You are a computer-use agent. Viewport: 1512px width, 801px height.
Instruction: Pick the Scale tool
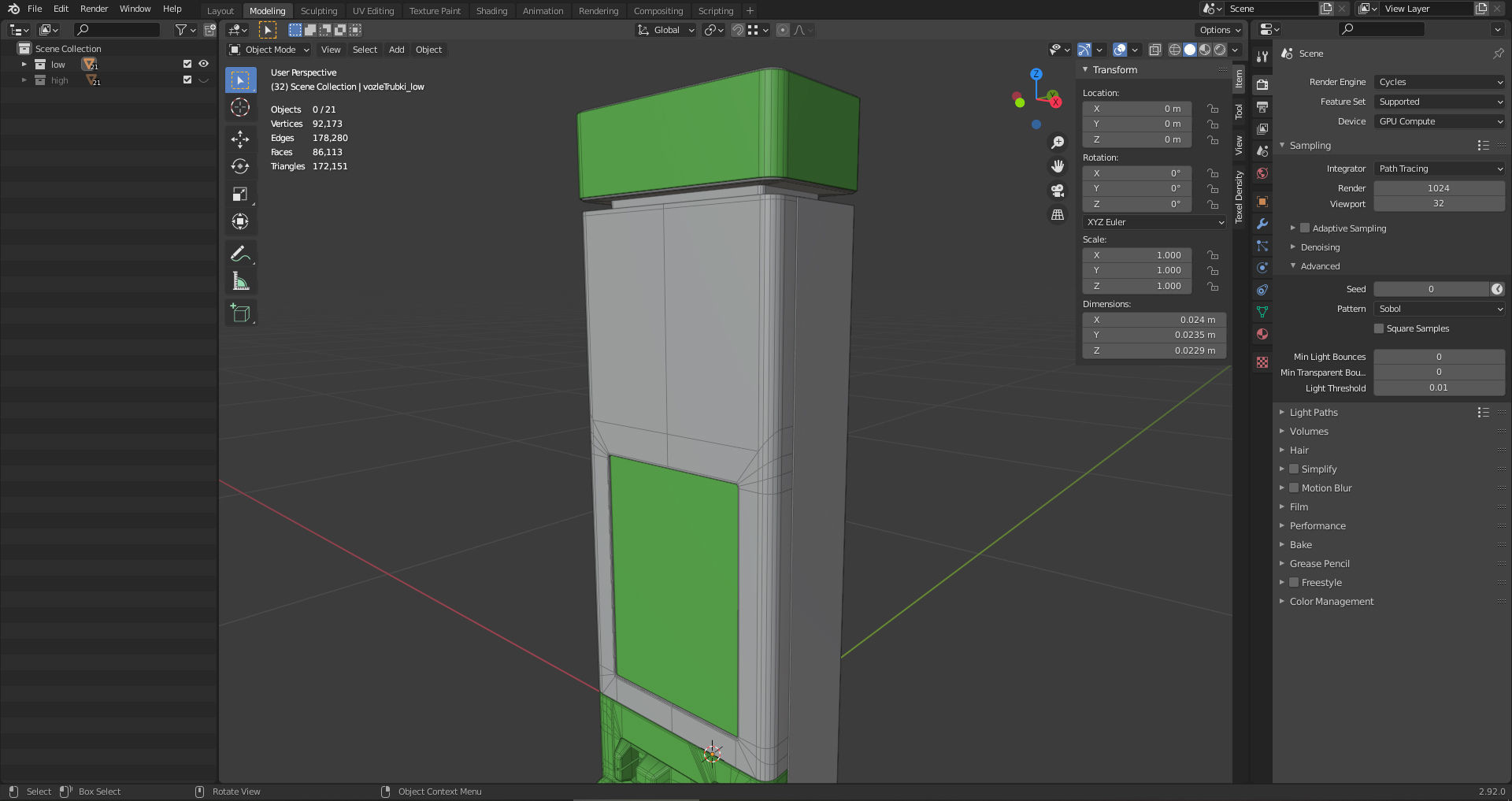point(241,194)
